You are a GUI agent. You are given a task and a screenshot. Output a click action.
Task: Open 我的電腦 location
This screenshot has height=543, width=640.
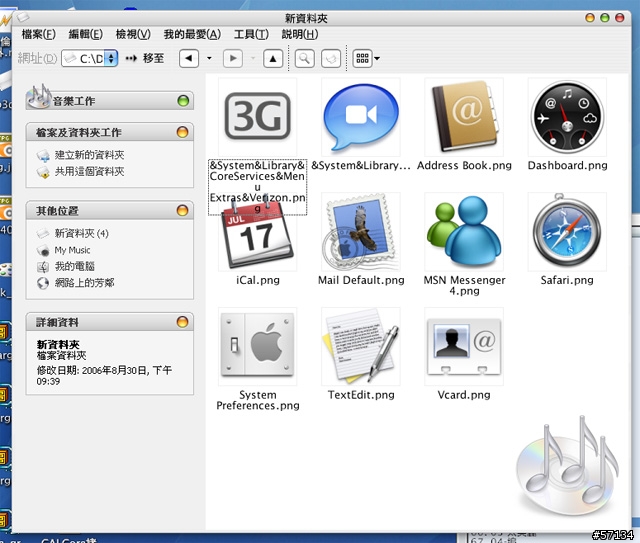tap(75, 266)
